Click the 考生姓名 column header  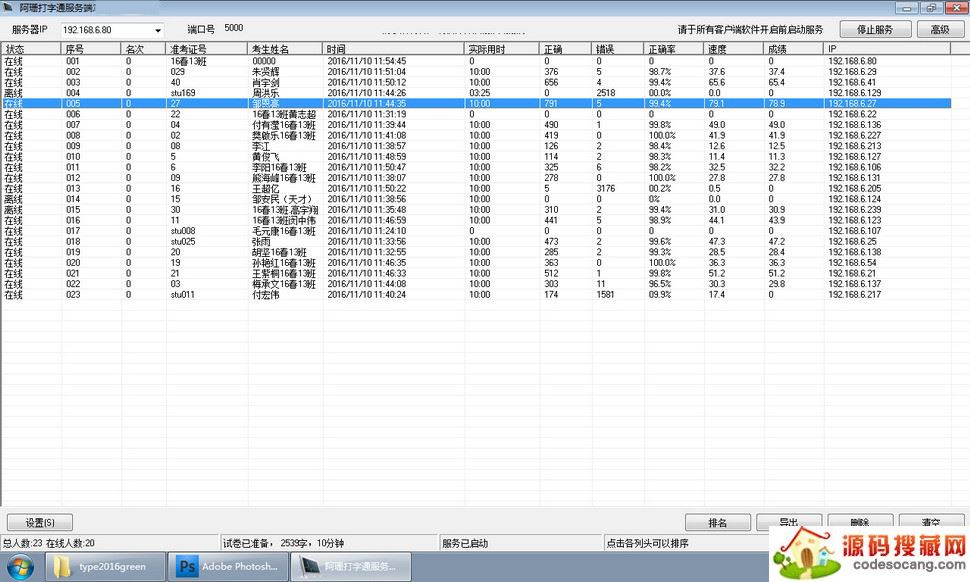(285, 48)
